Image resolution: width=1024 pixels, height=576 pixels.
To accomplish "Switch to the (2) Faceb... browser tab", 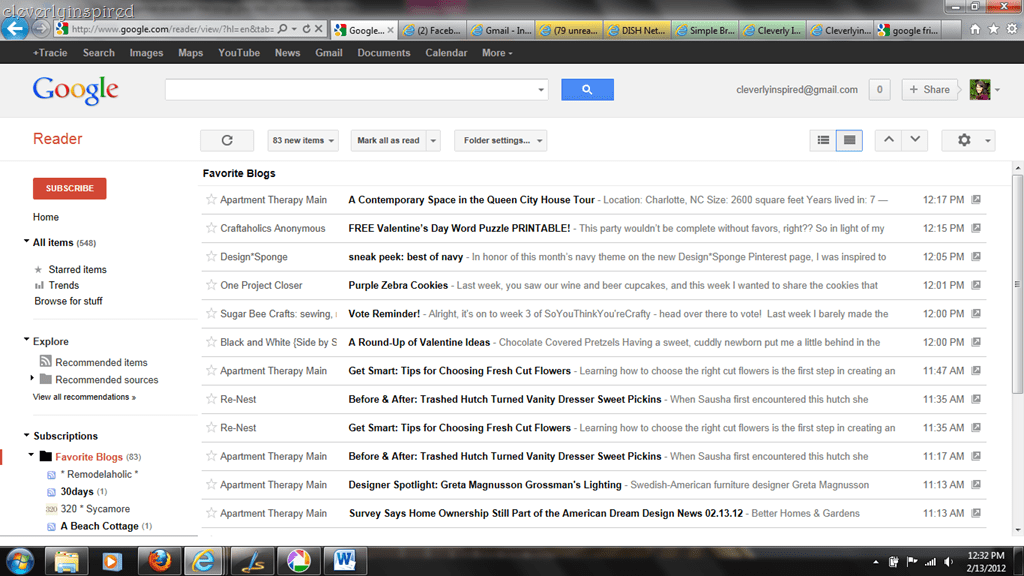I will [x=432, y=30].
